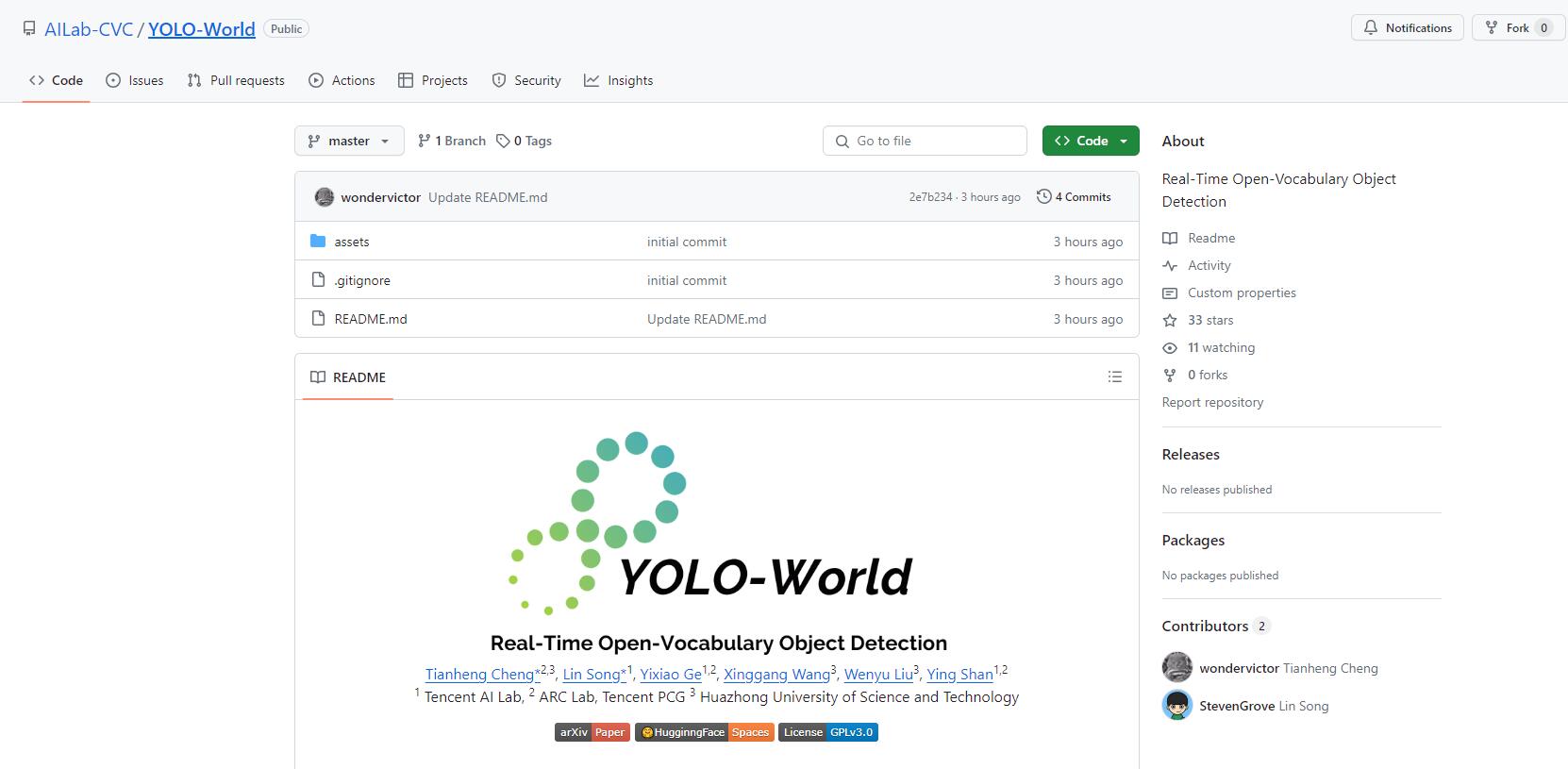The height and width of the screenshot is (769, 1568).
Task: Open Lin Song author link in README
Action: coord(594,674)
